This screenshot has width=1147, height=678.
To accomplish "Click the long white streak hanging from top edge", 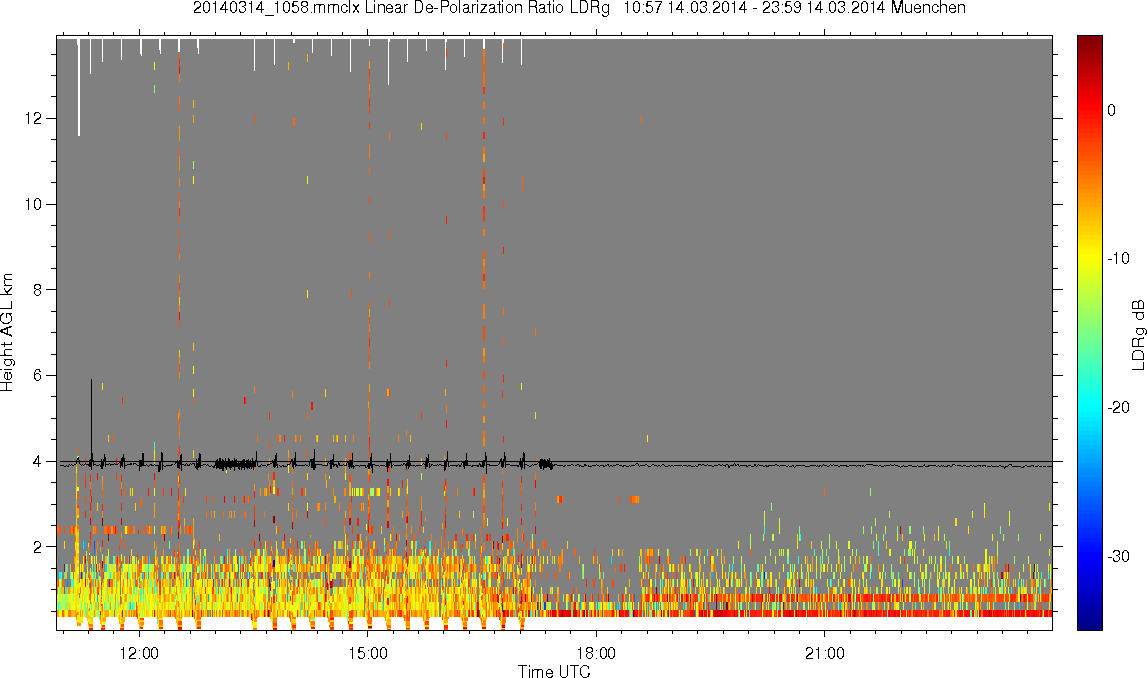I will [x=79, y=88].
